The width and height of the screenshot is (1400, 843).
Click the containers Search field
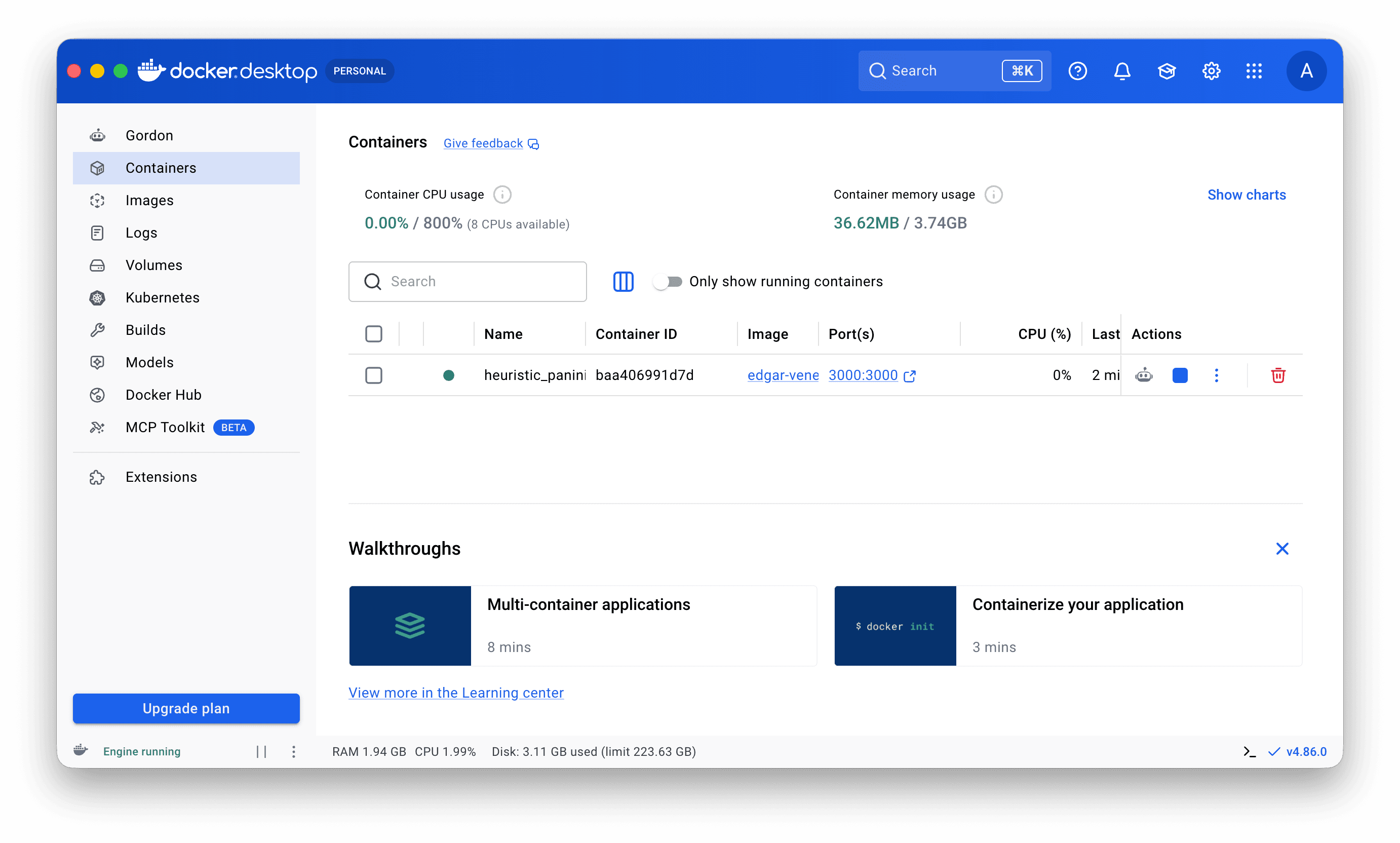468,282
